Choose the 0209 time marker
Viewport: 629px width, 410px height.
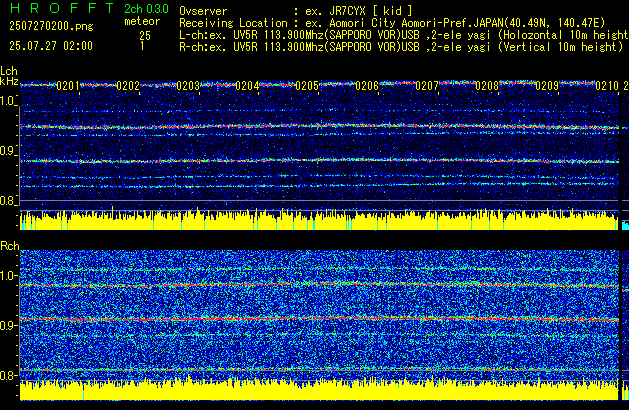point(547,86)
